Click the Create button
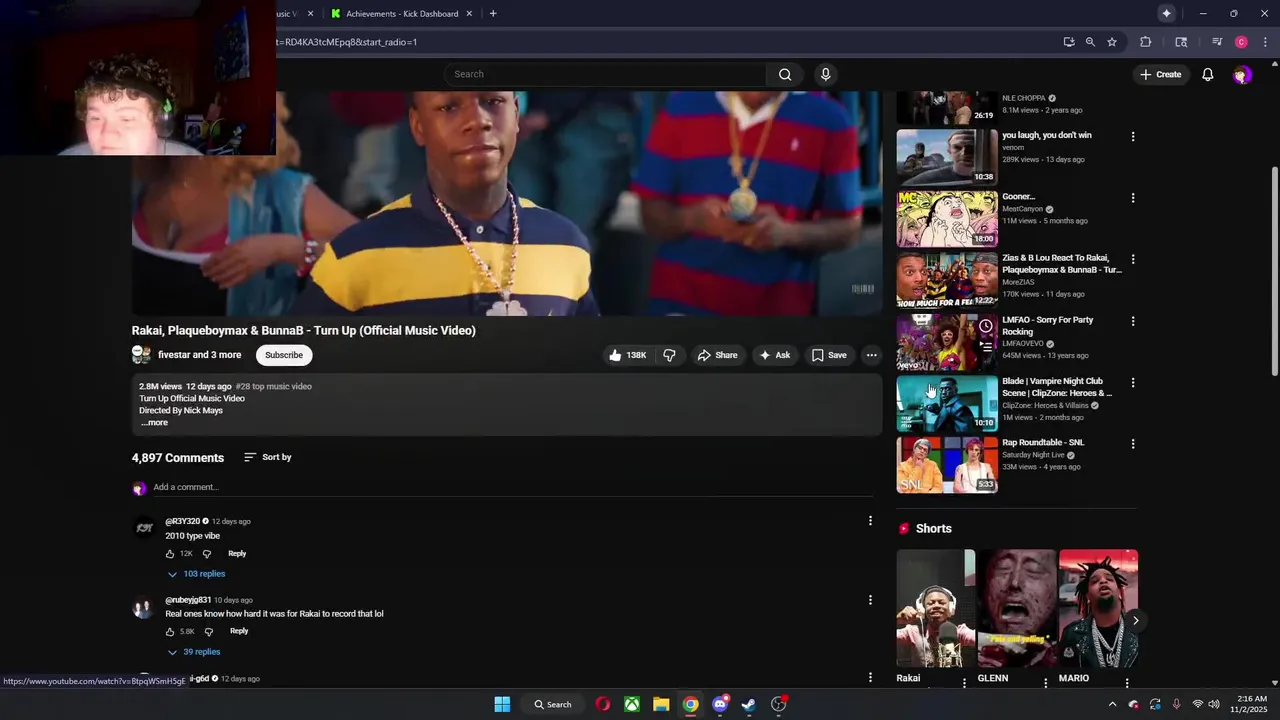 1160,74
